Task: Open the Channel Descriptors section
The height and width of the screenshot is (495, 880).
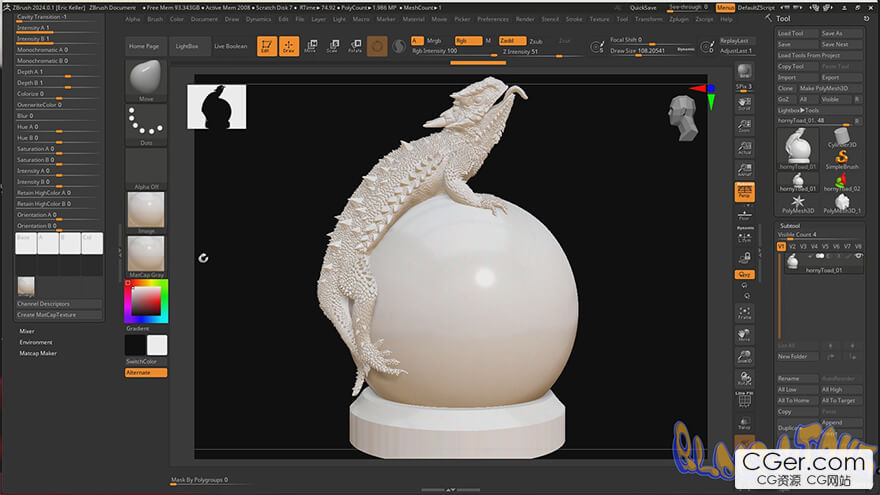Action: coord(58,304)
